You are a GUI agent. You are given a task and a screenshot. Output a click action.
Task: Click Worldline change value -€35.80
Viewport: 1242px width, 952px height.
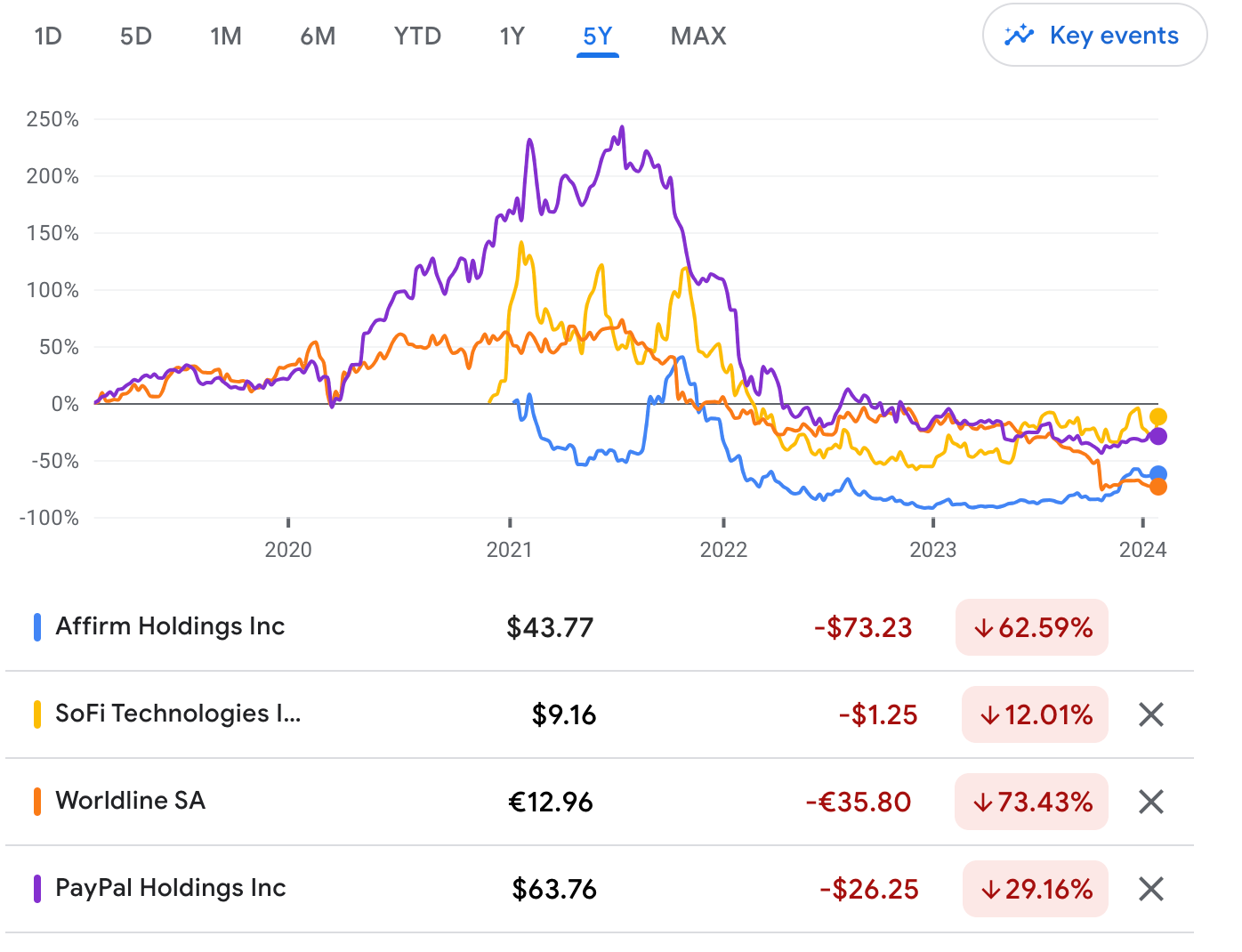[x=859, y=802]
